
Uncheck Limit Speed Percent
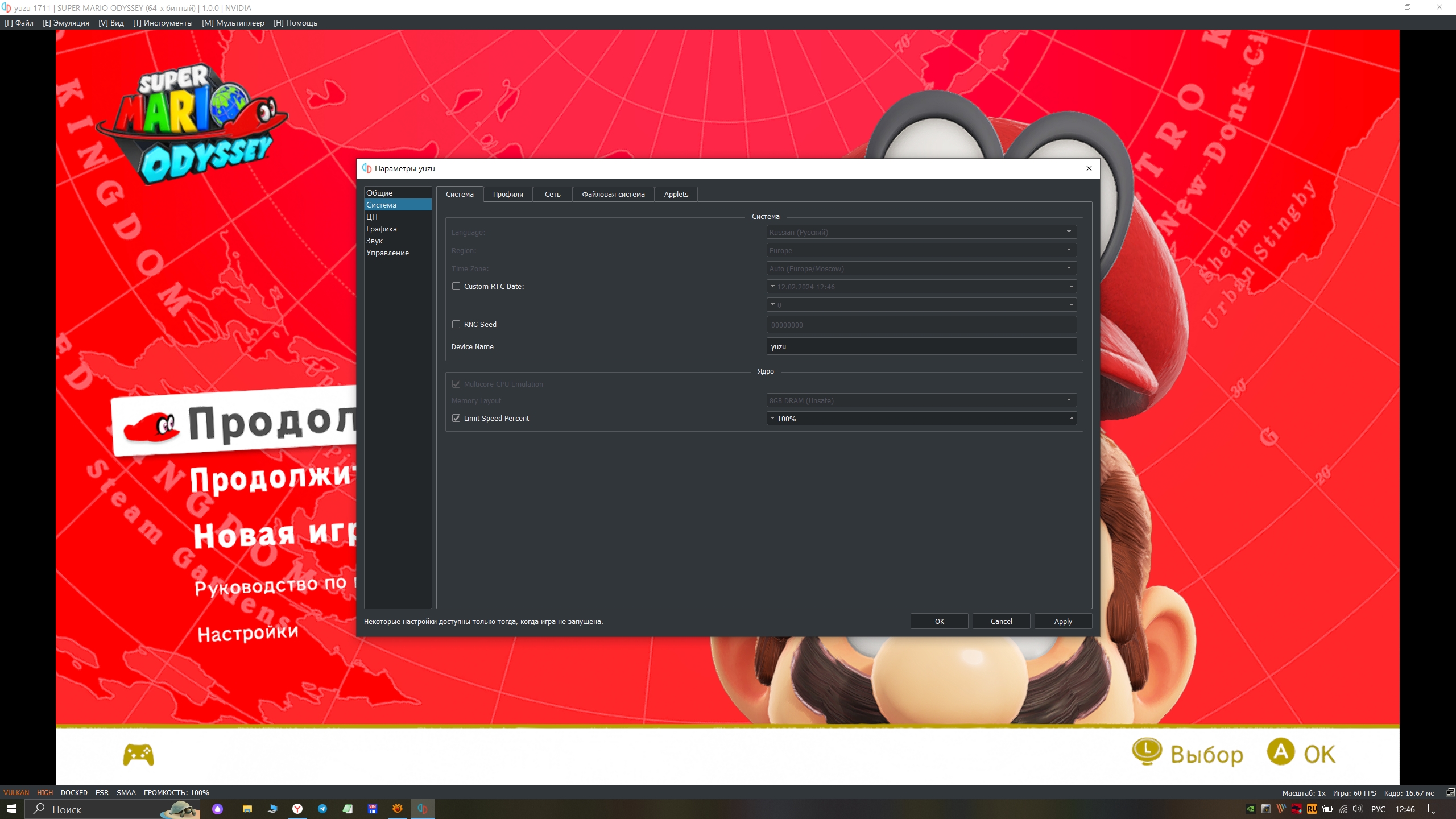point(456,418)
